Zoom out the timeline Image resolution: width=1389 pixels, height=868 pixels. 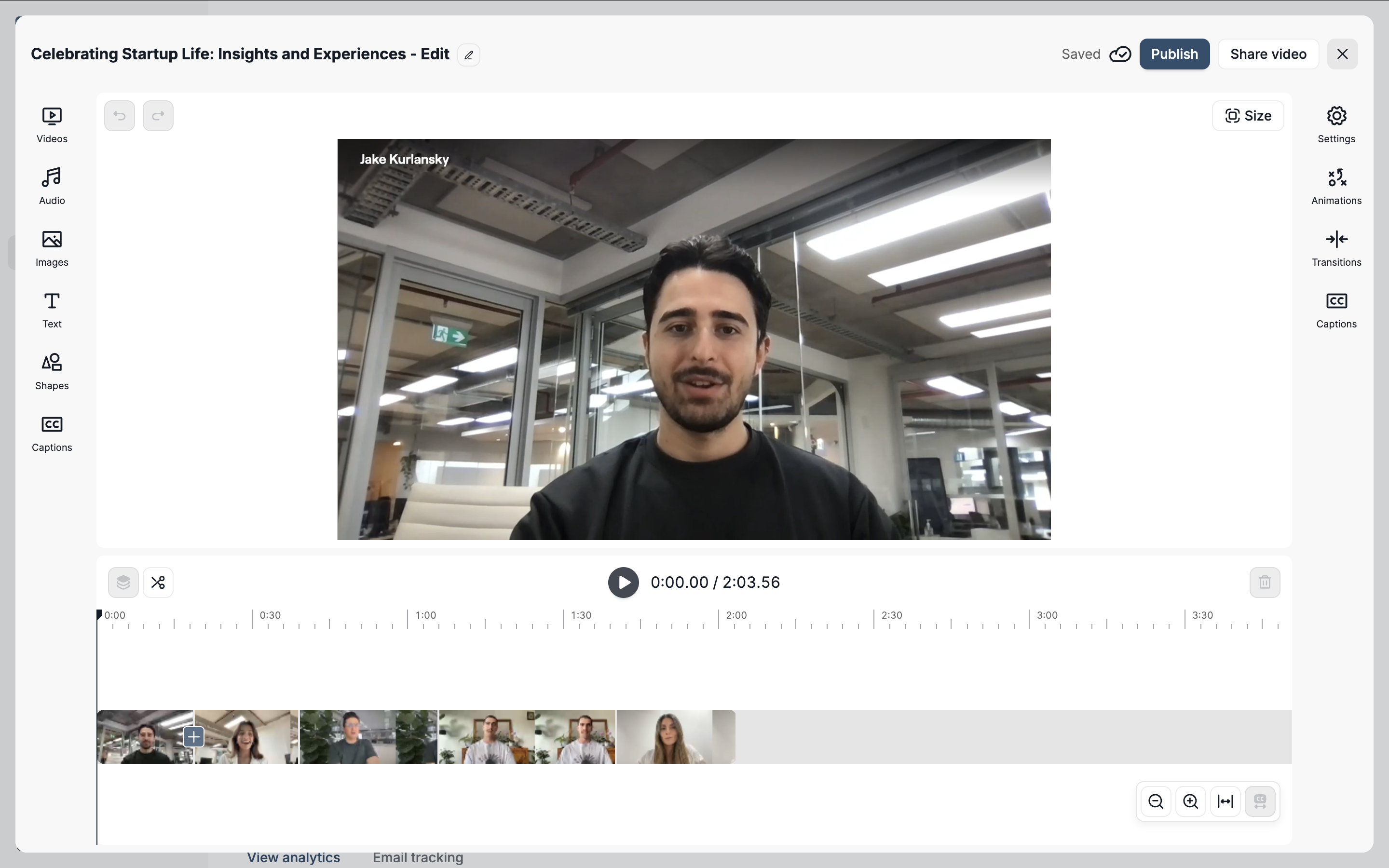(1156, 801)
